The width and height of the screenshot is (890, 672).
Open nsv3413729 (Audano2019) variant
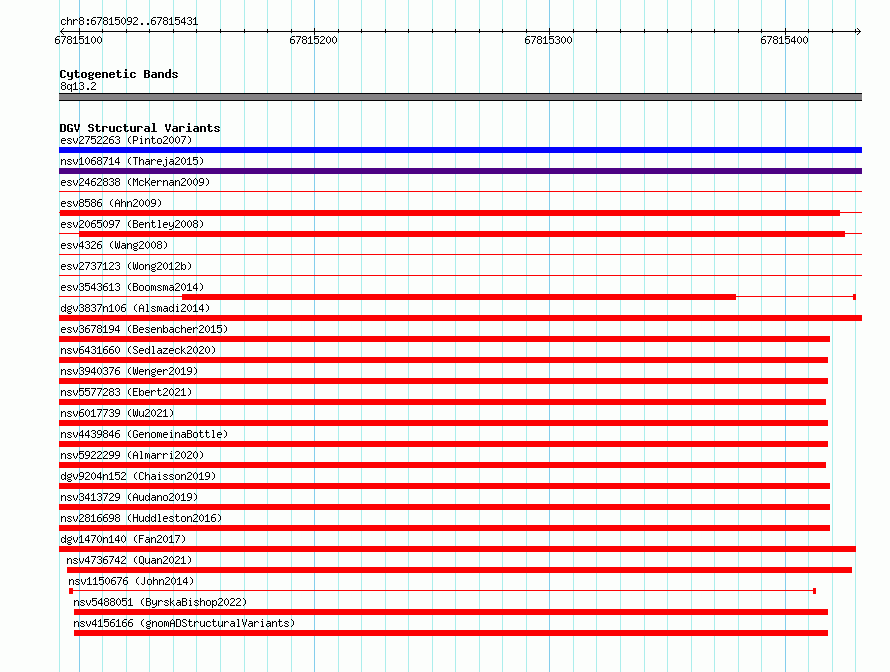(129, 497)
